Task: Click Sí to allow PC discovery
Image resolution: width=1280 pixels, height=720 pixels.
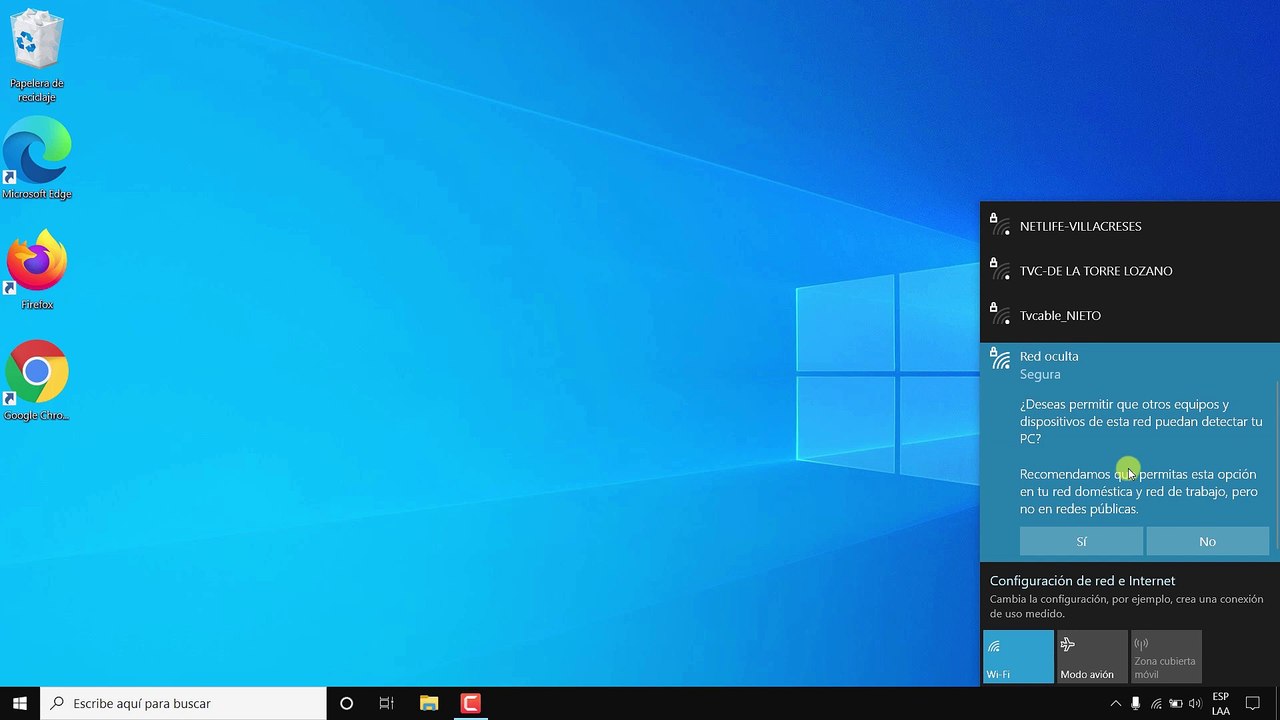Action: pos(1081,541)
